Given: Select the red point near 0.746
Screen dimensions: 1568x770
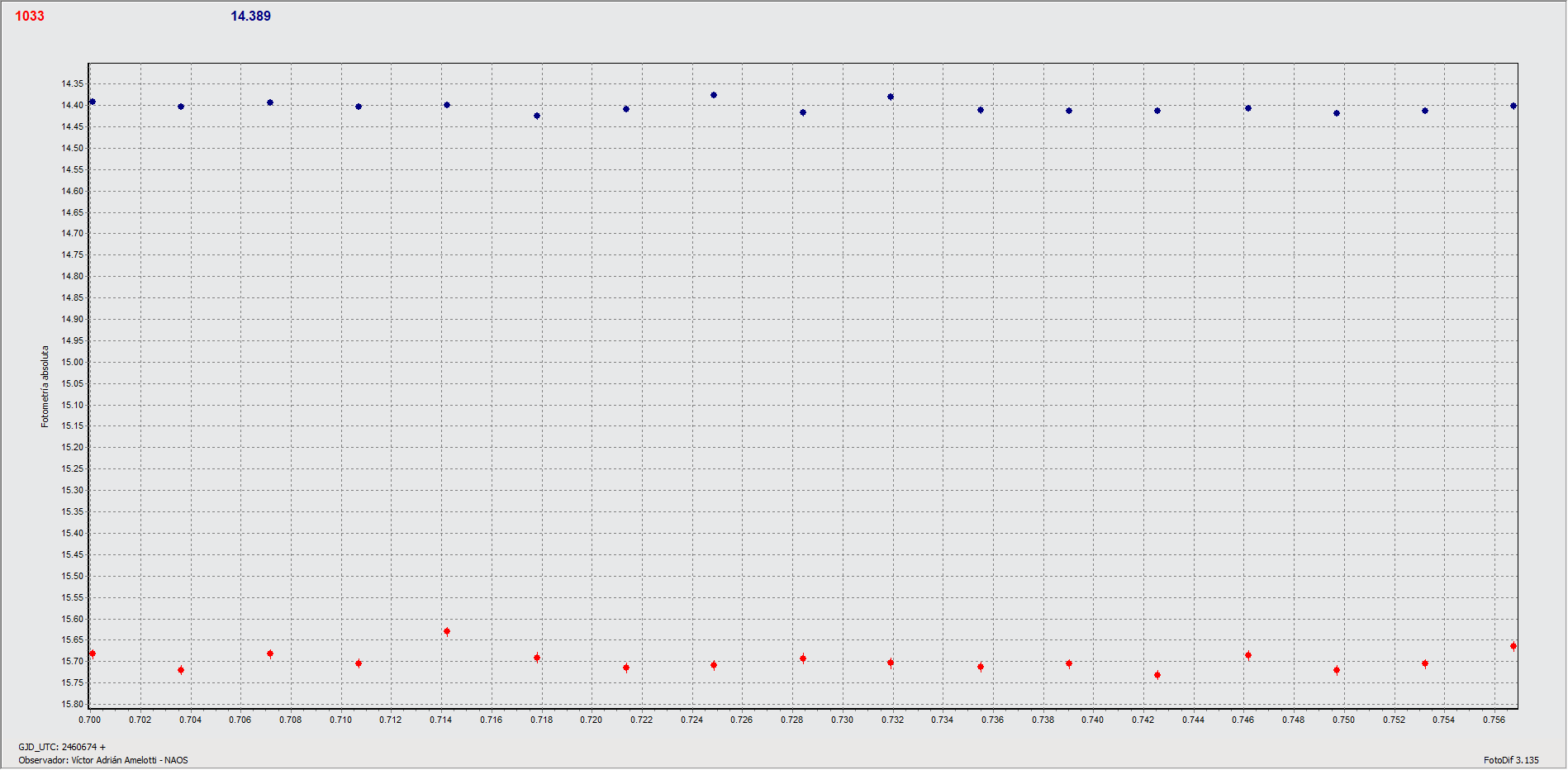Looking at the screenshot, I should 1248,655.
